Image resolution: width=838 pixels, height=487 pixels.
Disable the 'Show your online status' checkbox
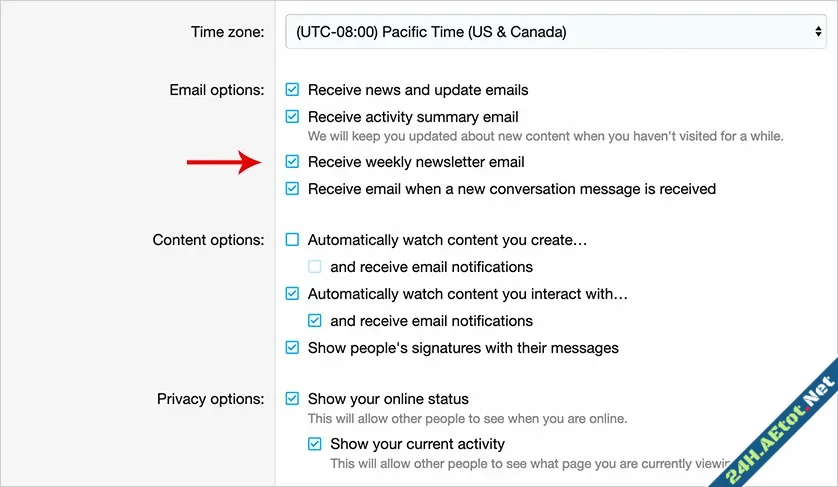tap(292, 399)
